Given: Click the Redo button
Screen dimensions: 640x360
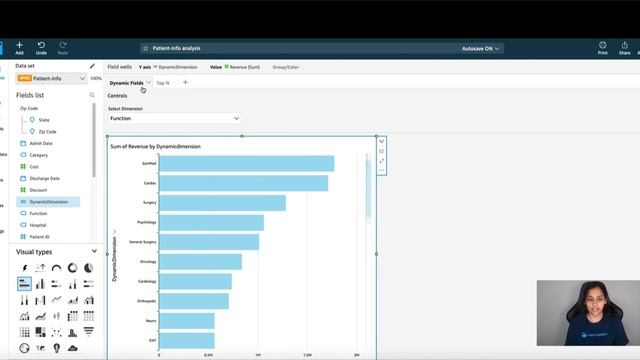Looking at the screenshot, I should (63, 48).
